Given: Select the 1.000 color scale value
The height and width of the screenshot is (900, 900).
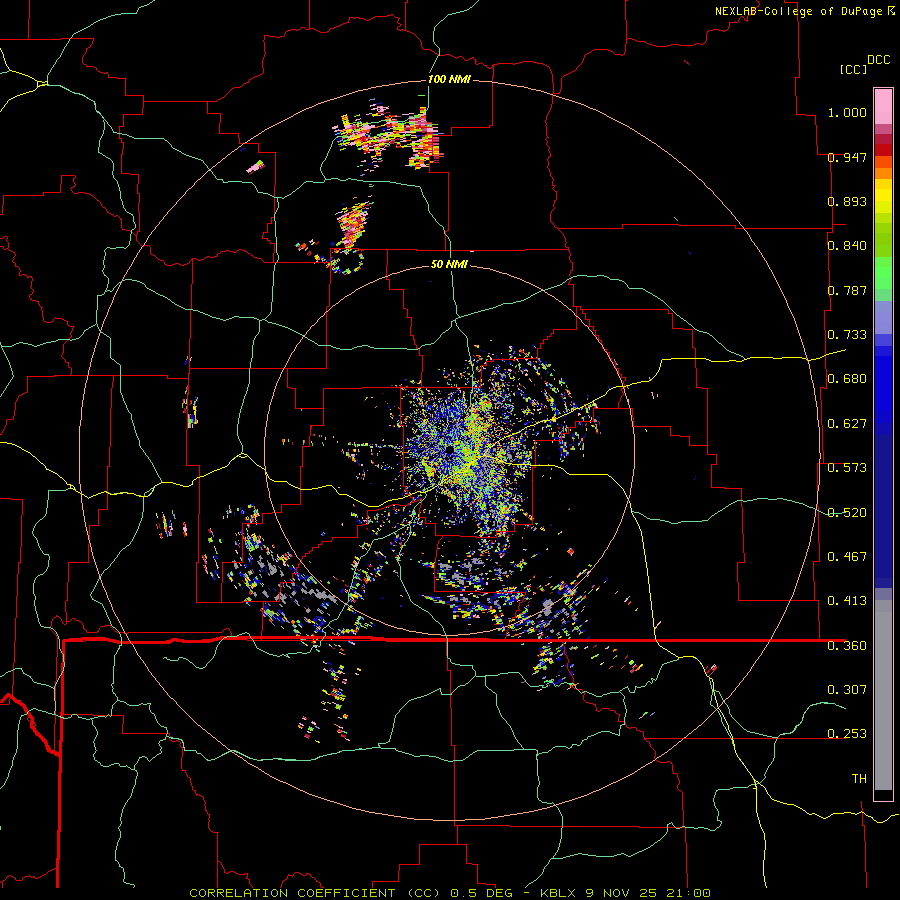Looking at the screenshot, I should [847, 112].
